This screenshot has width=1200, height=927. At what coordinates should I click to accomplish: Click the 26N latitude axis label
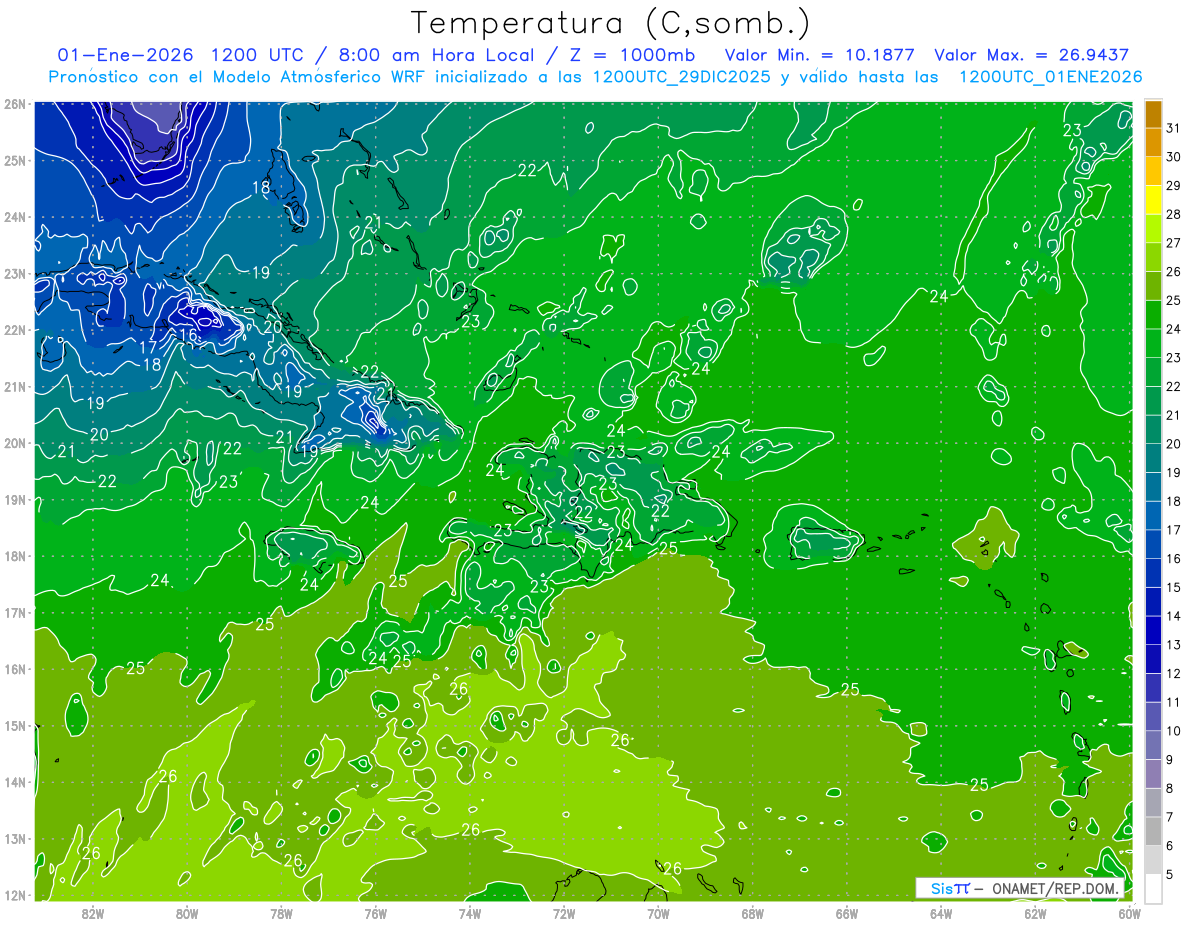15,104
